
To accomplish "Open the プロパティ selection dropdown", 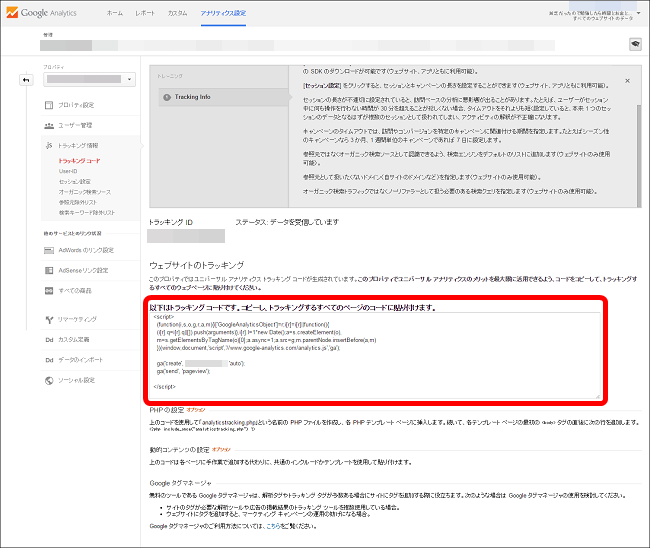I will (89, 79).
